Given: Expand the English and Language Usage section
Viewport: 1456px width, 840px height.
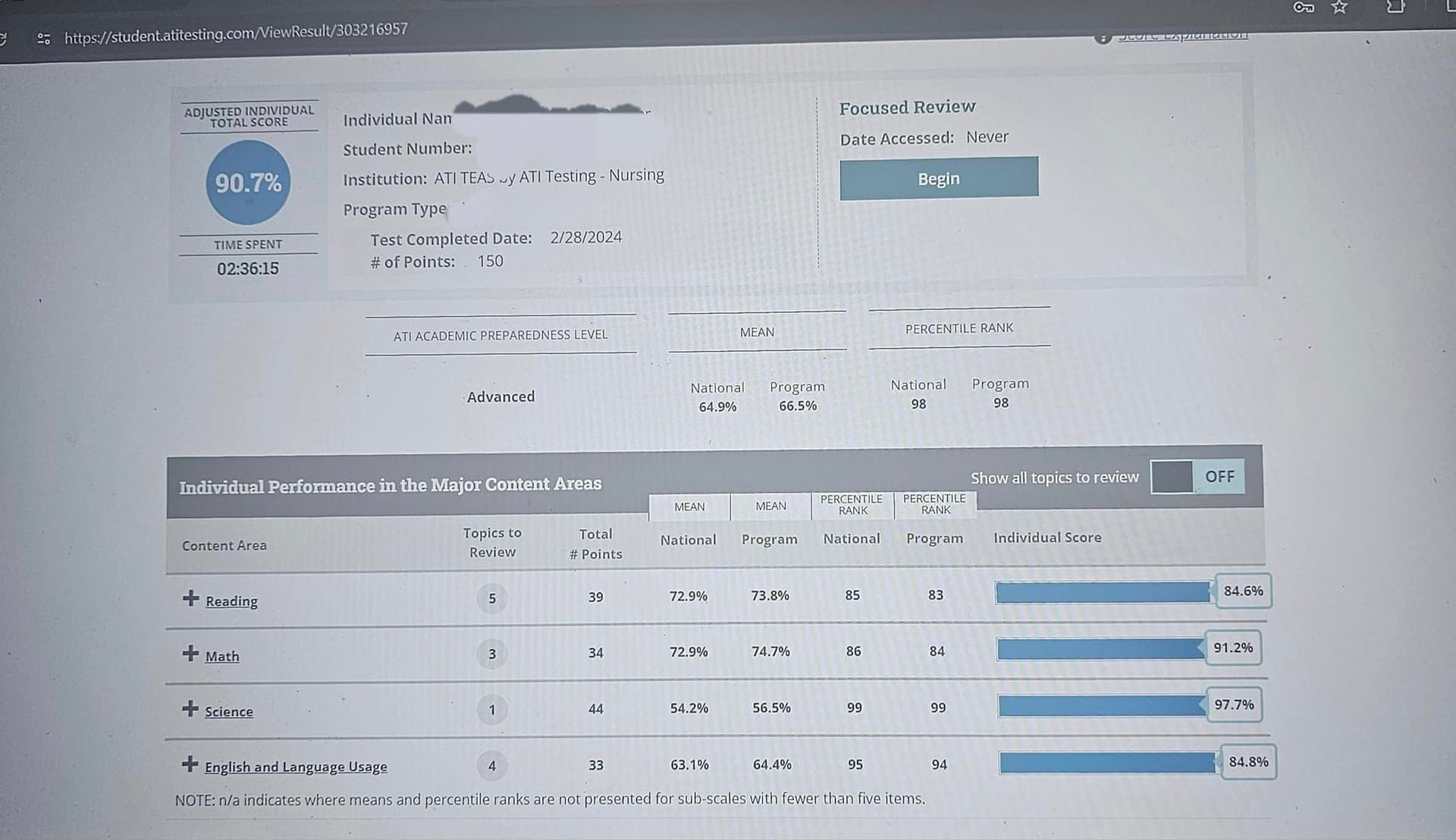Looking at the screenshot, I should pyautogui.click(x=190, y=764).
